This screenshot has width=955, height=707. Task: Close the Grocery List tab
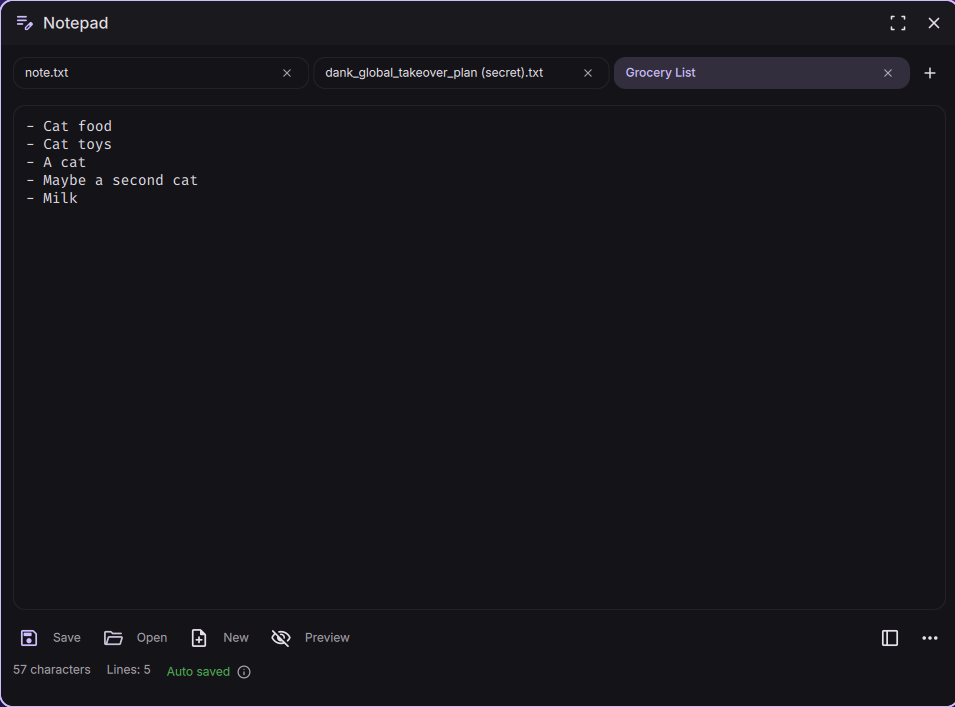(x=888, y=73)
